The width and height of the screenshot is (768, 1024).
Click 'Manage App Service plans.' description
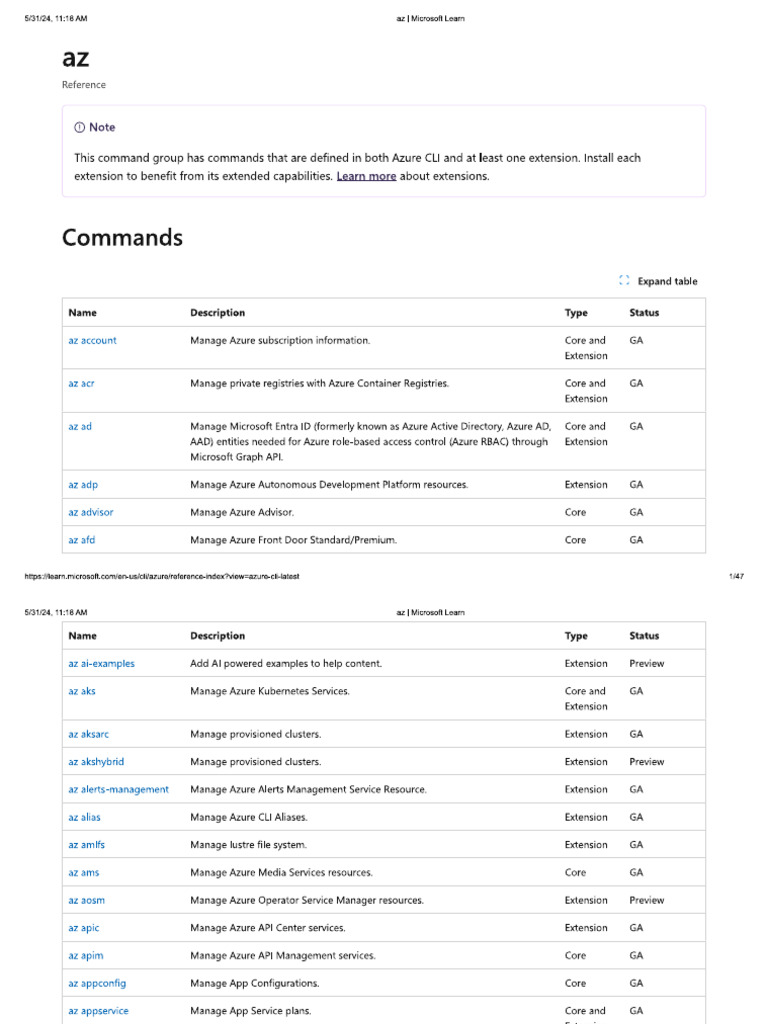251,1010
